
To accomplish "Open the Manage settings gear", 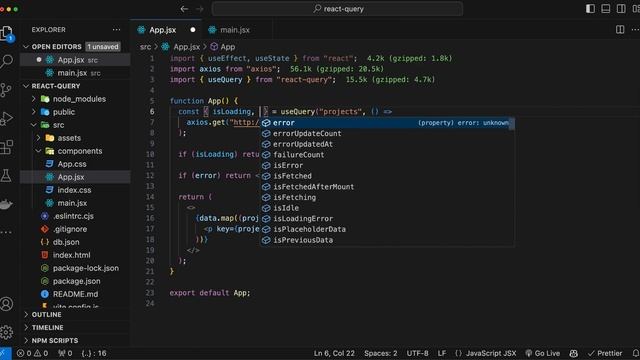I will pyautogui.click(x=7, y=333).
